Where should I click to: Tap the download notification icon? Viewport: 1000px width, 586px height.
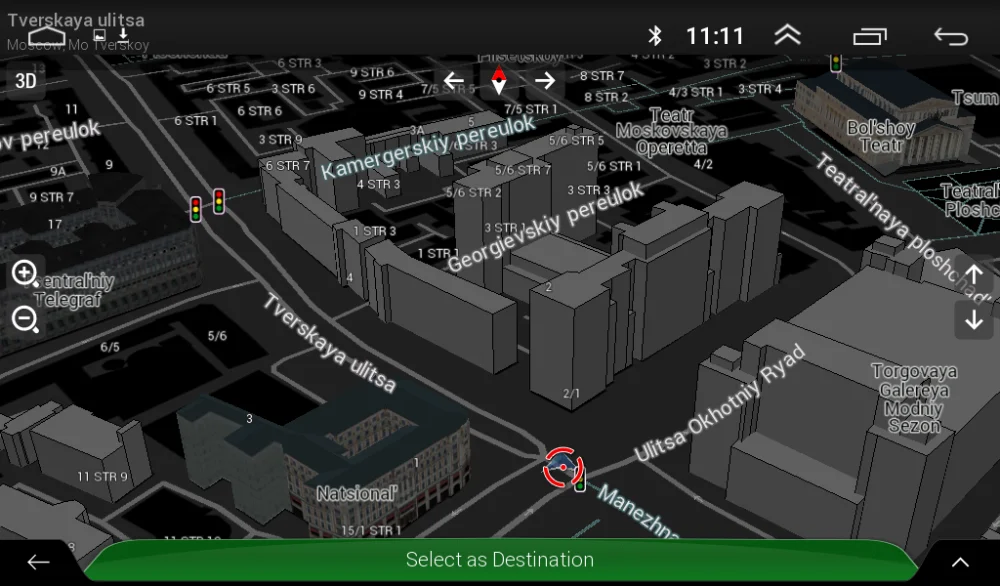pyautogui.click(x=123, y=35)
